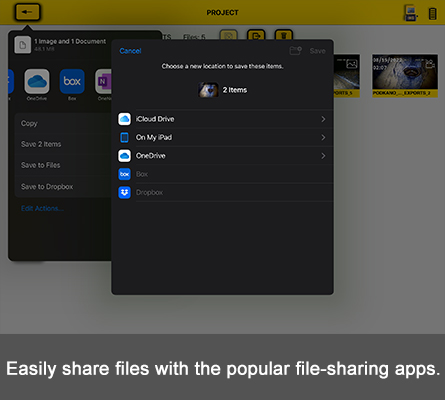Create a new folder in save dialog
The height and width of the screenshot is (400, 445).
click(x=295, y=51)
